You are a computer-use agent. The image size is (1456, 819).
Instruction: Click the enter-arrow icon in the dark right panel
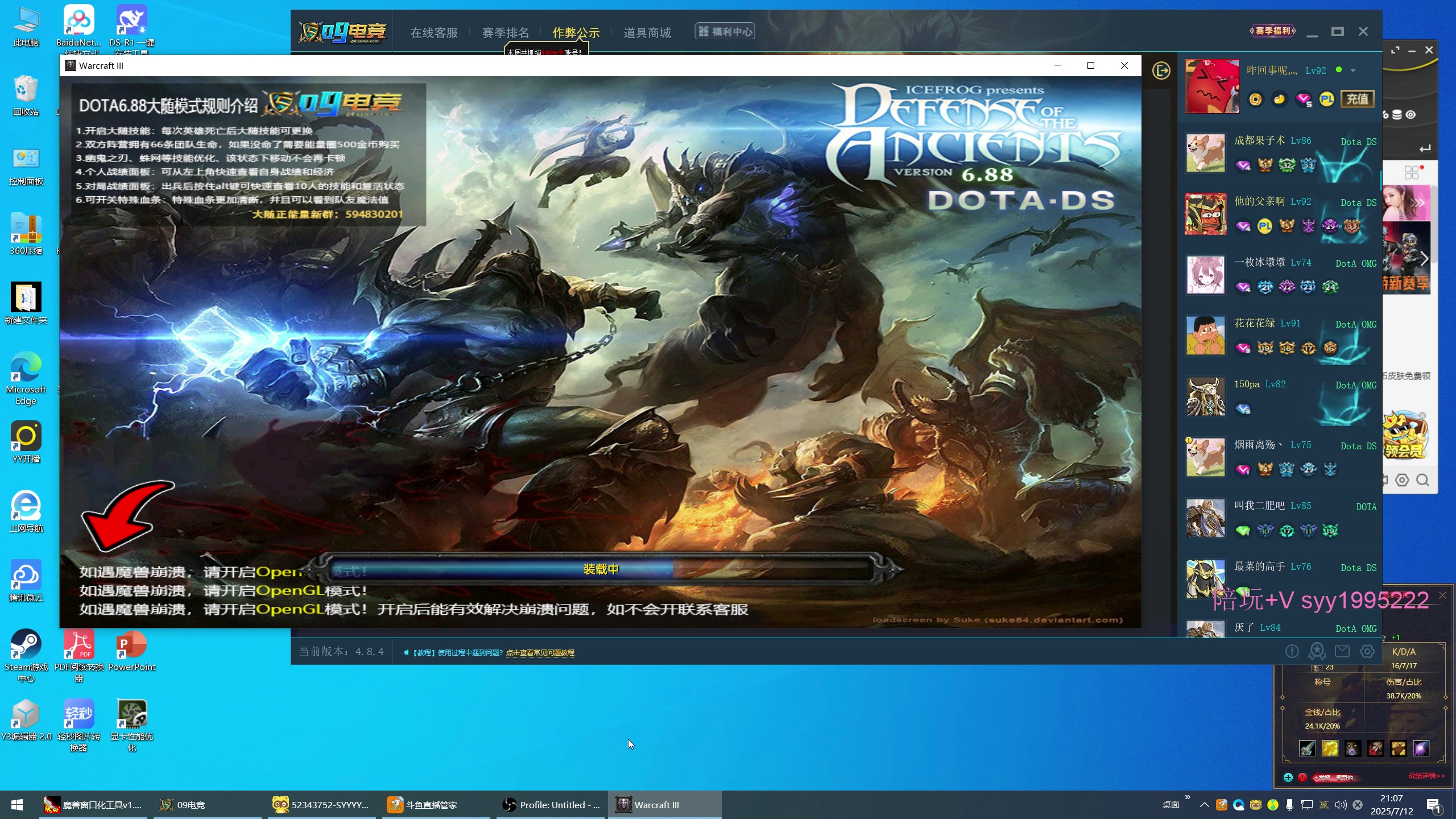(1425, 149)
